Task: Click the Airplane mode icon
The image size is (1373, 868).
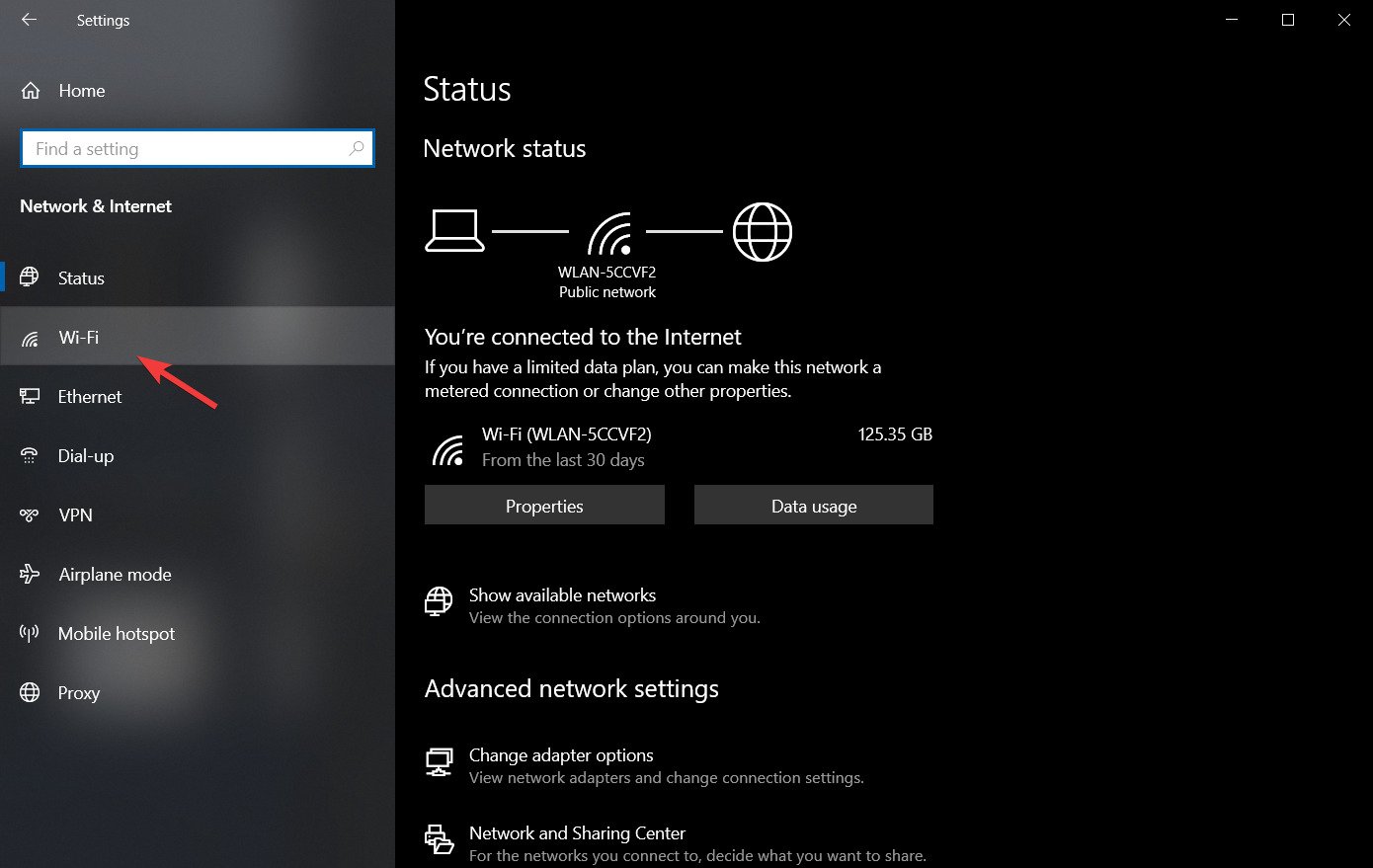Action: click(30, 574)
